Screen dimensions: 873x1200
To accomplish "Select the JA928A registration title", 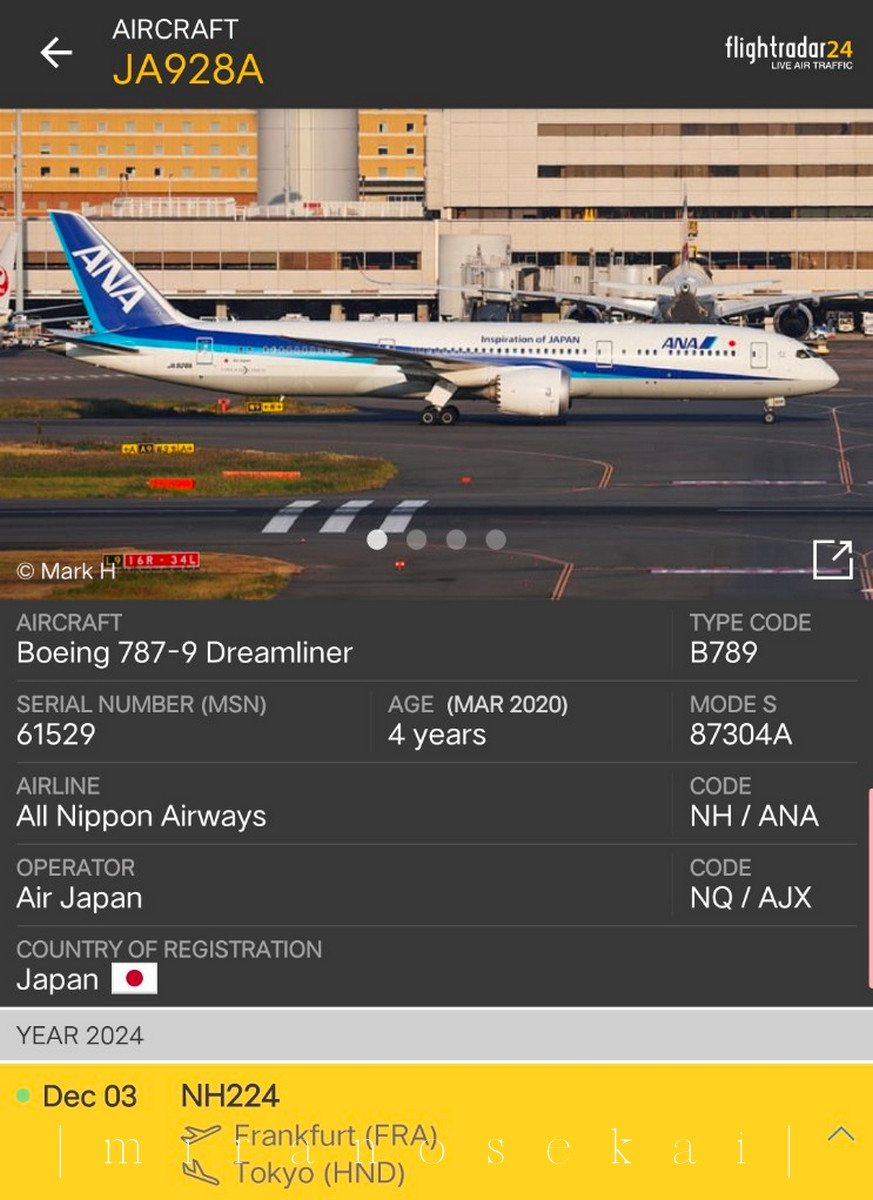I will [188, 69].
